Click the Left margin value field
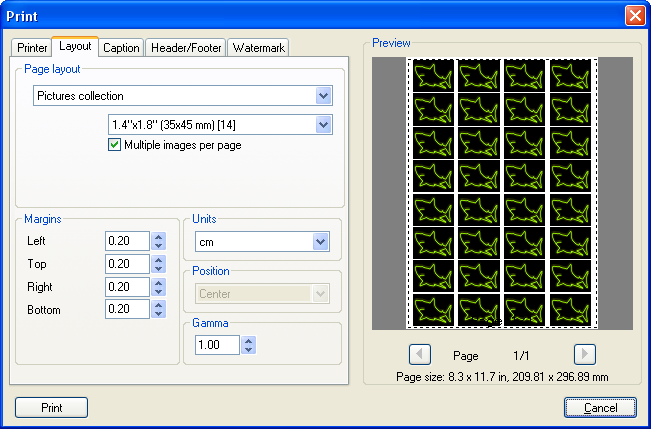This screenshot has height=429, width=651. (126, 241)
